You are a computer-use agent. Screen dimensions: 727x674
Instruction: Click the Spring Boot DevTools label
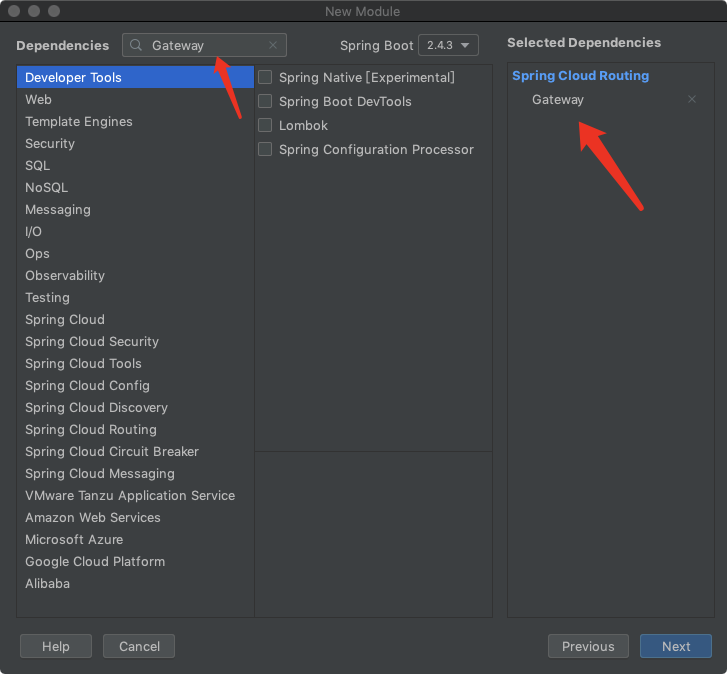click(345, 102)
